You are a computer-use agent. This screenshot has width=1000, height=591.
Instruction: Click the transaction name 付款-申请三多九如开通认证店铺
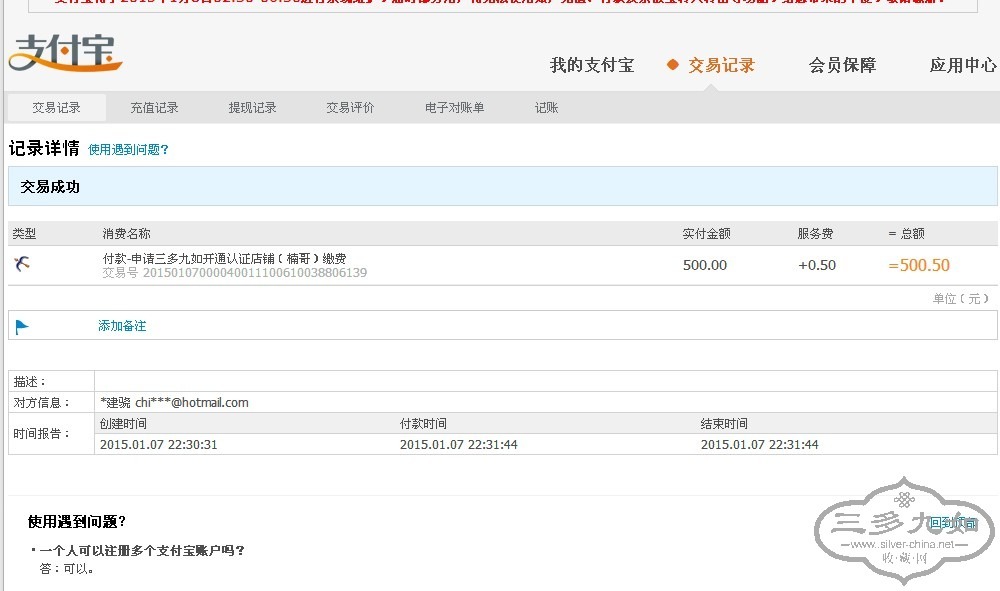tap(224, 258)
